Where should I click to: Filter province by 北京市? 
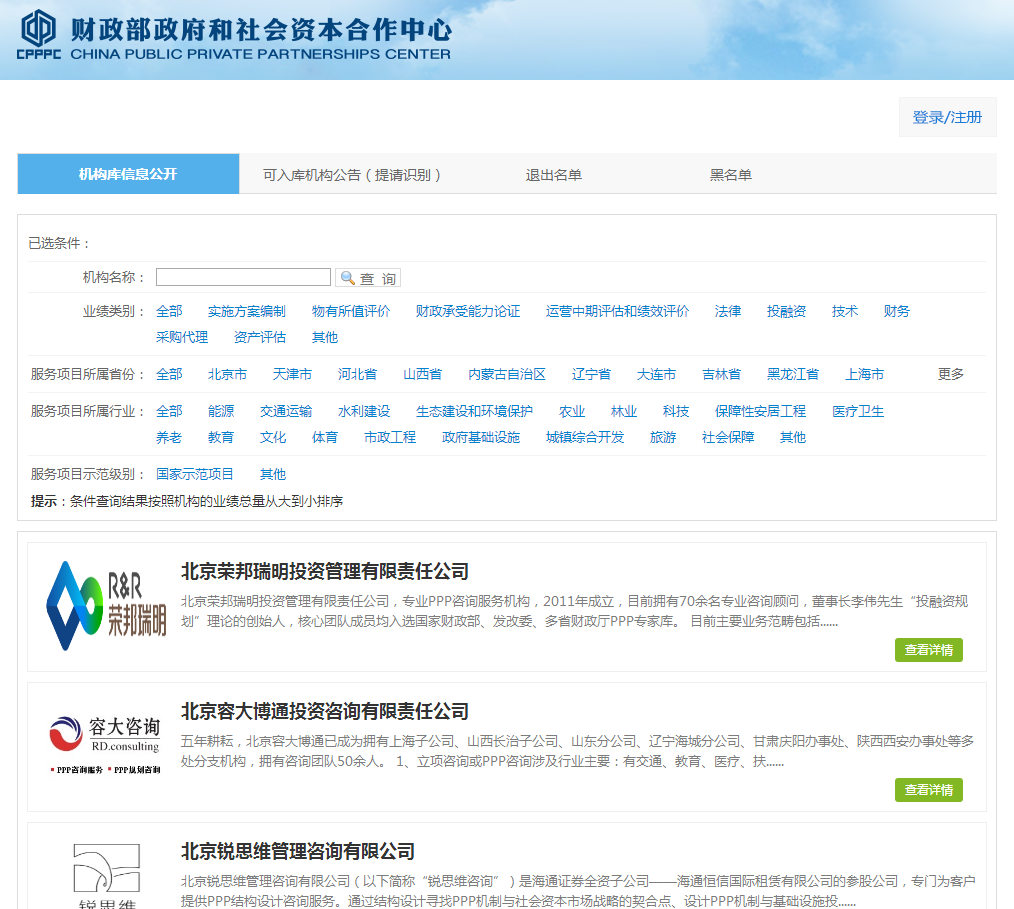(227, 374)
